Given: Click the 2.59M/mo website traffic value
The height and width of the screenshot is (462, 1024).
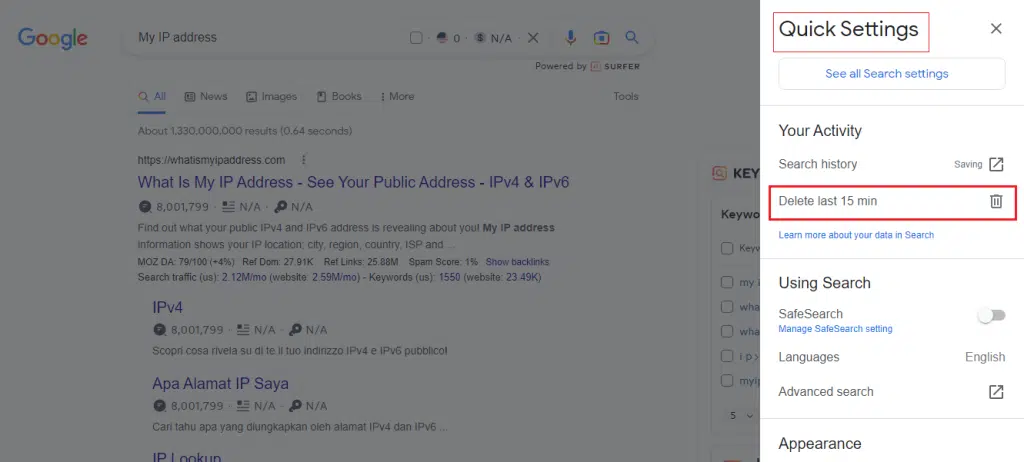Looking at the screenshot, I should pos(334,278).
